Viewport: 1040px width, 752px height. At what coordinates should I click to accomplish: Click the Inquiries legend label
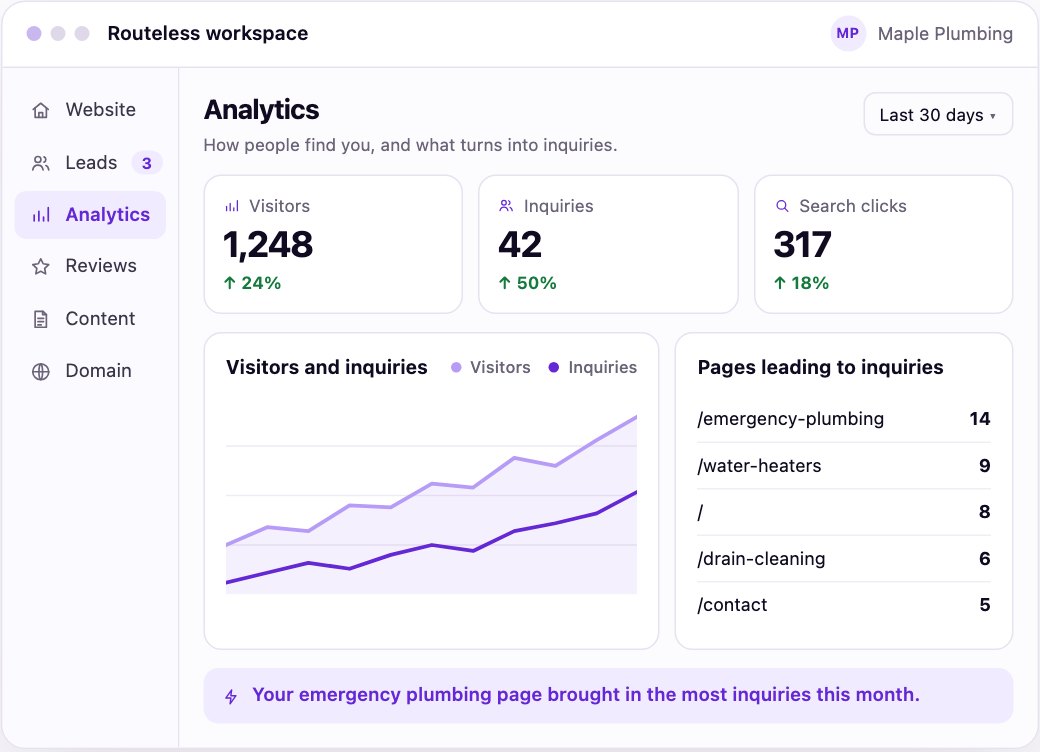(x=602, y=367)
